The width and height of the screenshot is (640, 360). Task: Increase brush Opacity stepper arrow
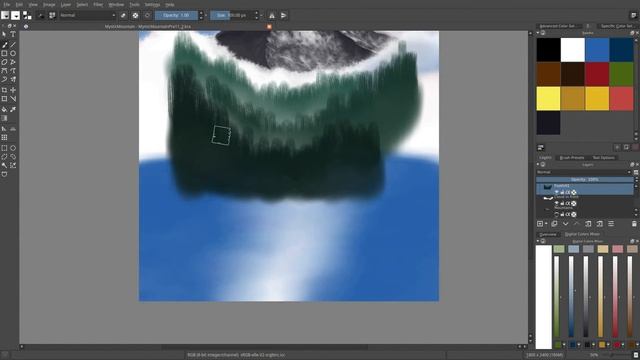coord(201,13)
